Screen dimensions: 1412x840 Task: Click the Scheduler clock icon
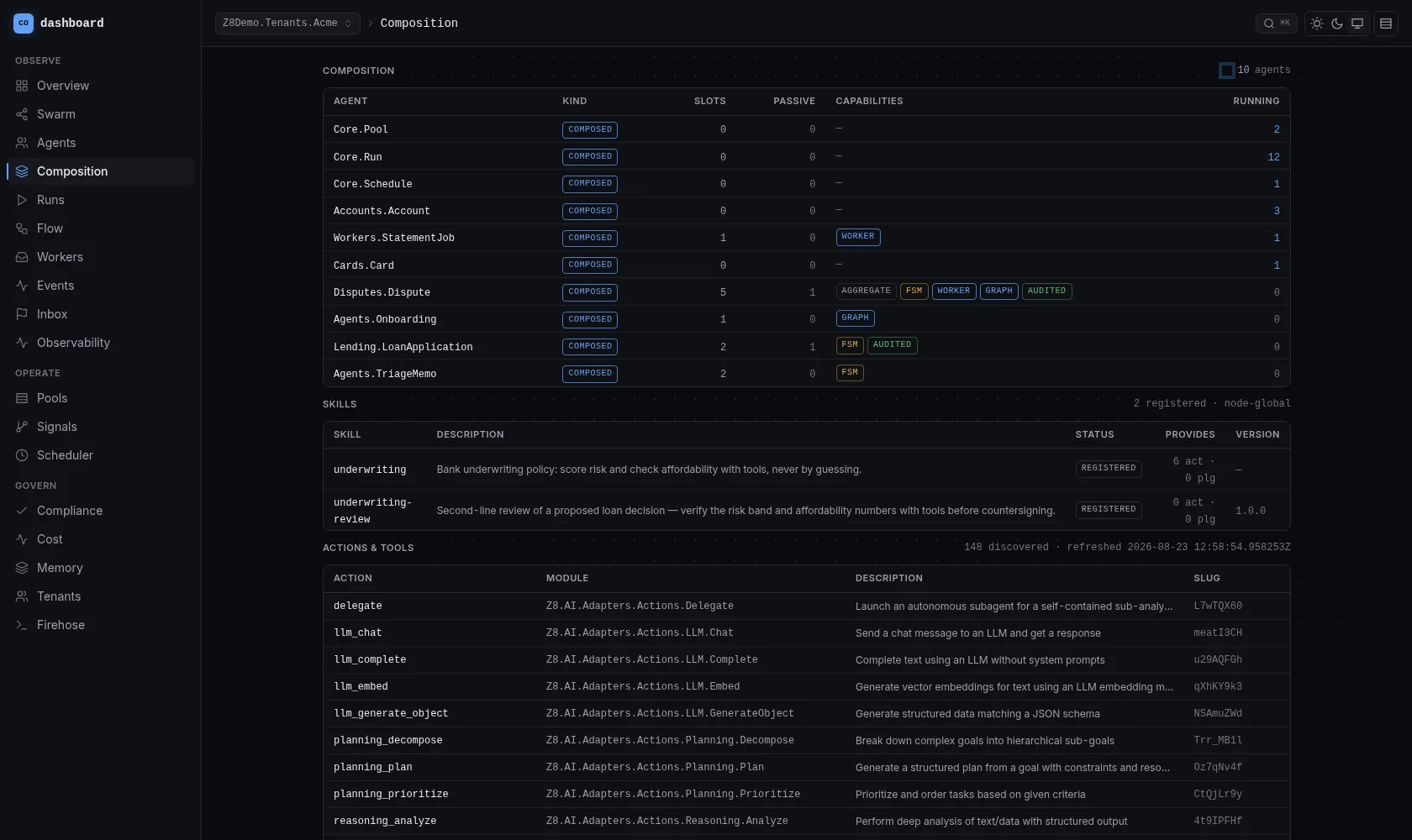click(22, 455)
